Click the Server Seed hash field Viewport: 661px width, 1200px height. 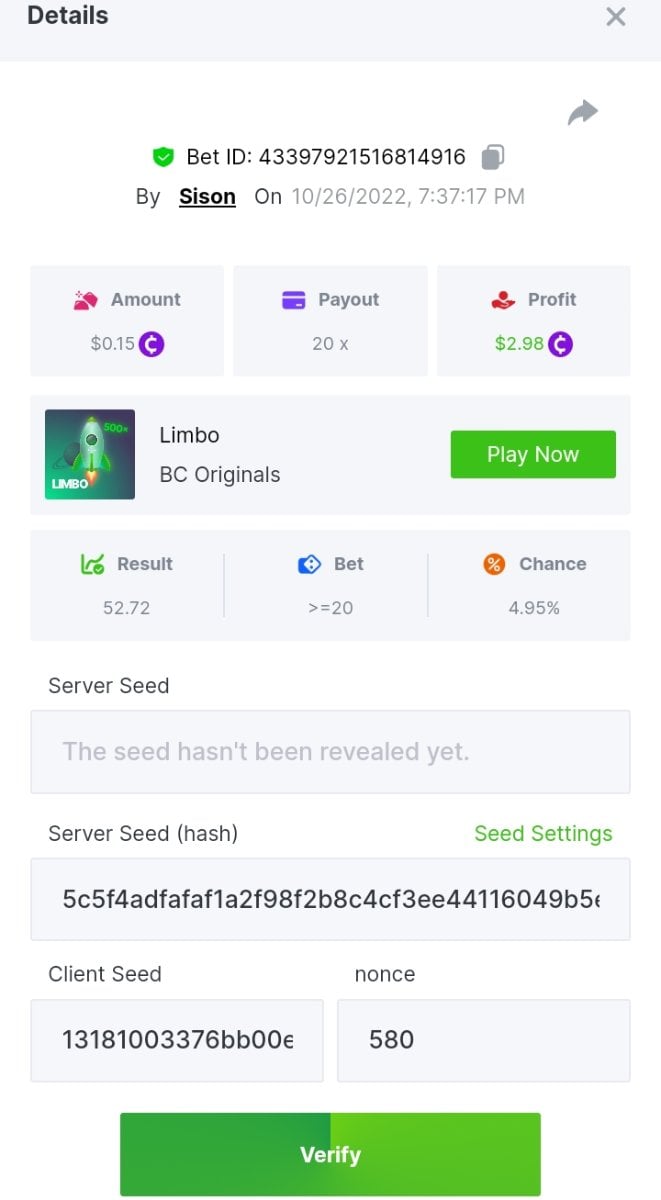(x=330, y=898)
